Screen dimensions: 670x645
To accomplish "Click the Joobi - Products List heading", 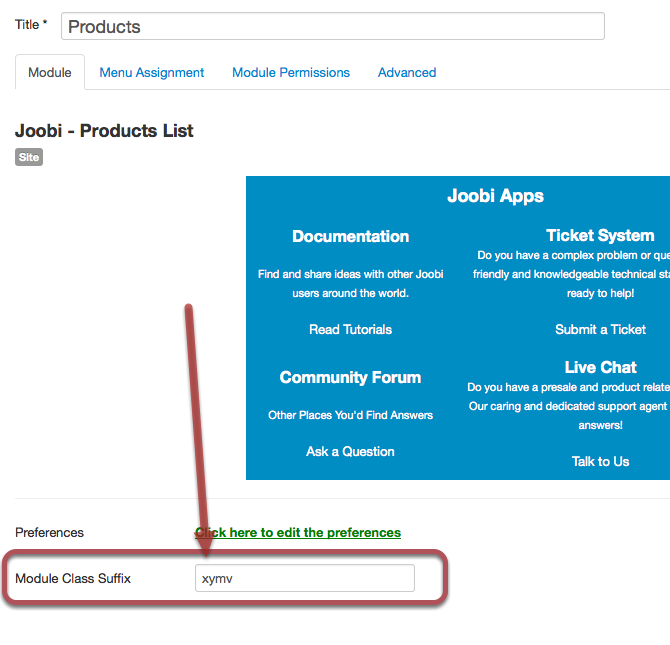I will point(104,130).
